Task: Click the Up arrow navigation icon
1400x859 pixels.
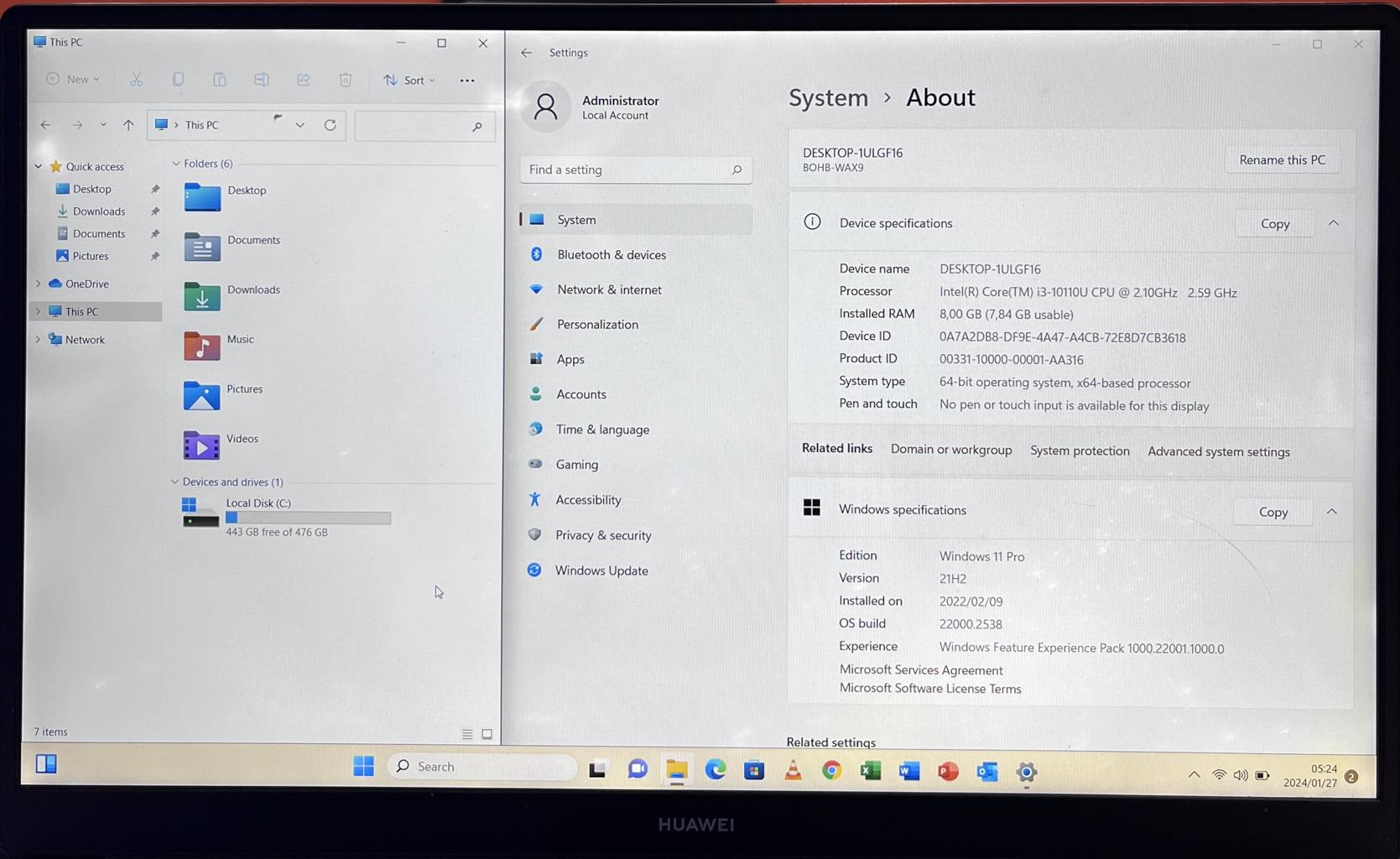Action: (128, 125)
